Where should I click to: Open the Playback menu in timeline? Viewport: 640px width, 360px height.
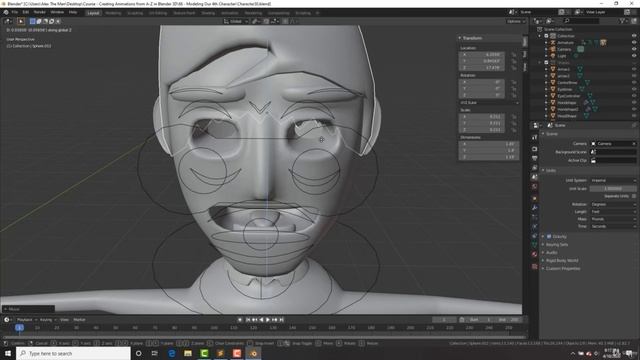coord(24,320)
